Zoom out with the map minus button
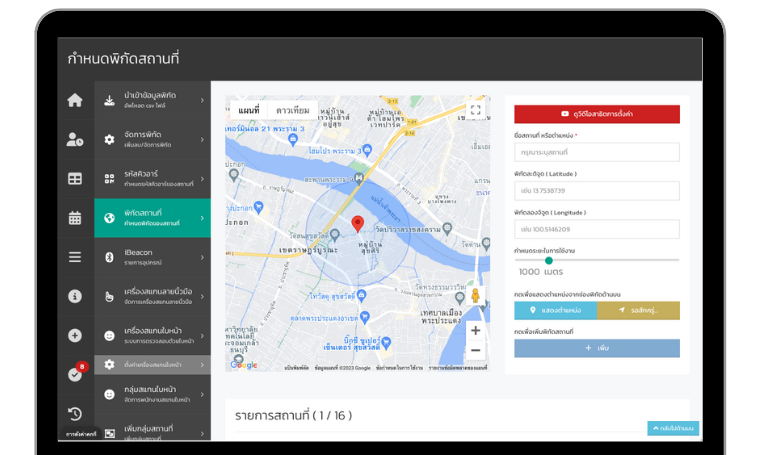Image resolution: width=760 pixels, height=455 pixels. tap(475, 350)
